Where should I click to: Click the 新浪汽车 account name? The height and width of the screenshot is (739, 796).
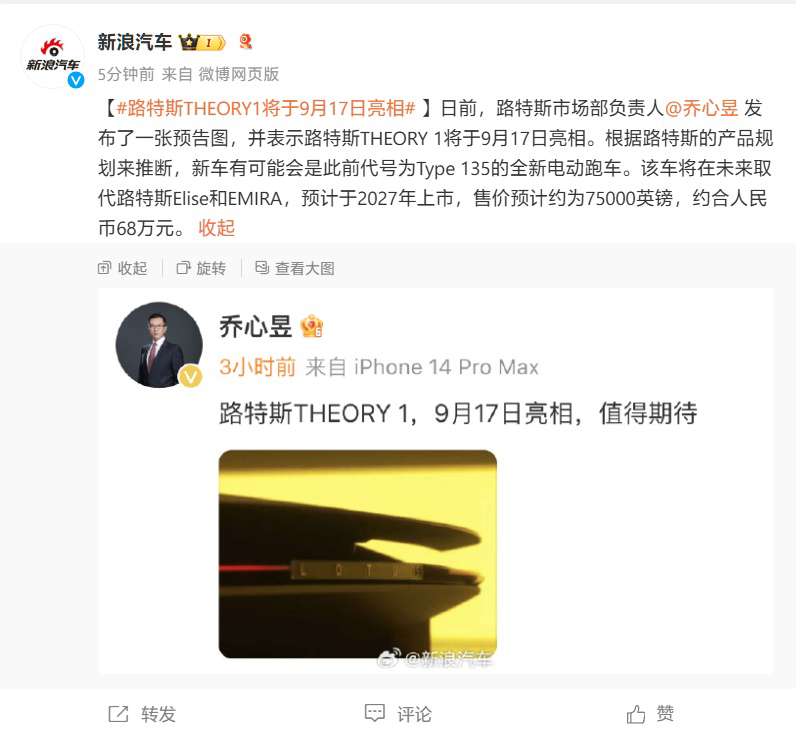click(135, 42)
